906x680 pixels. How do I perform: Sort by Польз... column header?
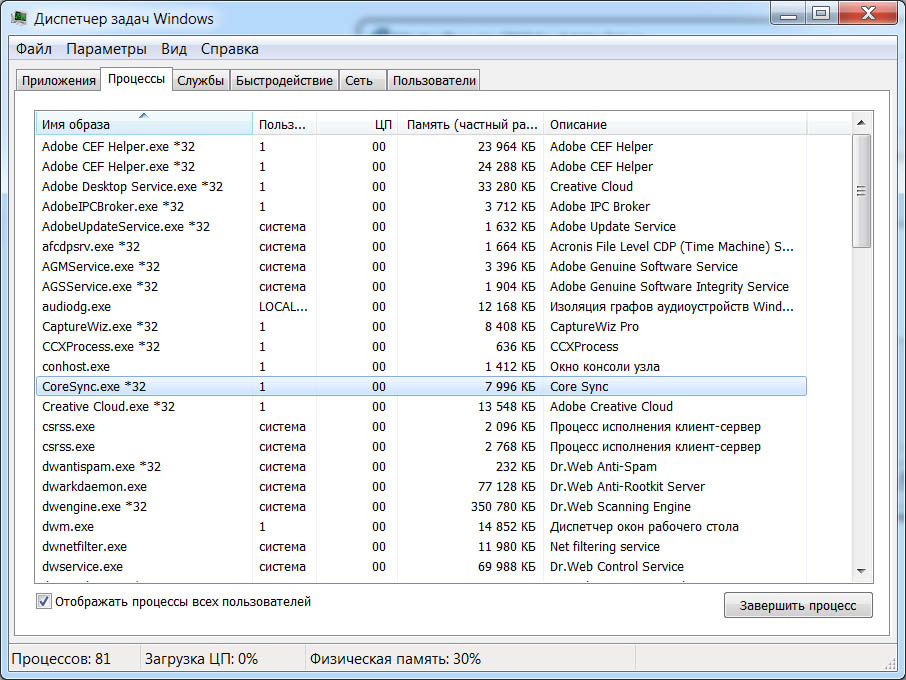pos(284,124)
